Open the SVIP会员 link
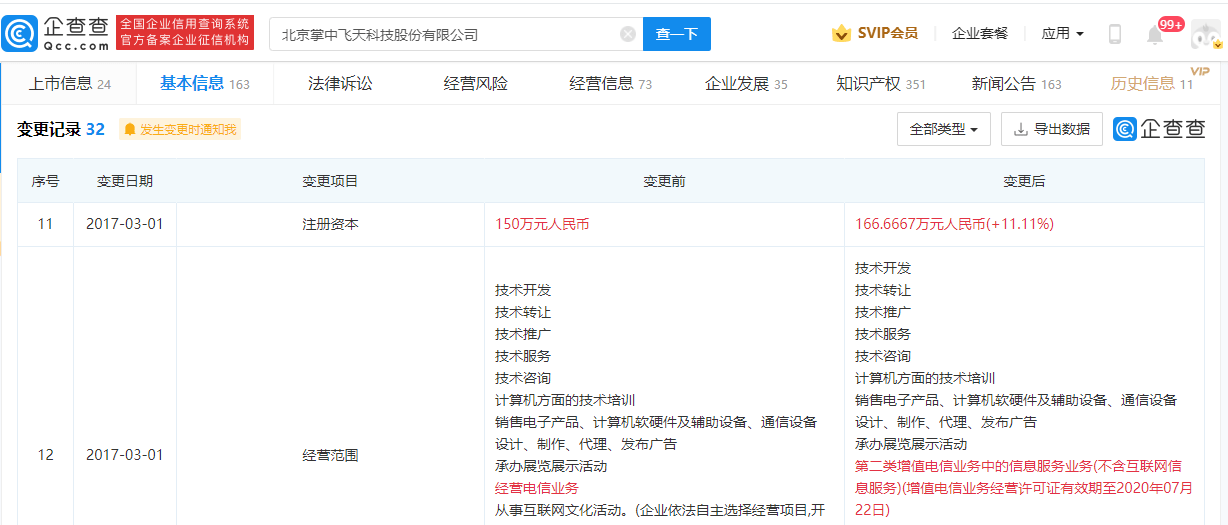The height and width of the screenshot is (525, 1228). click(888, 33)
